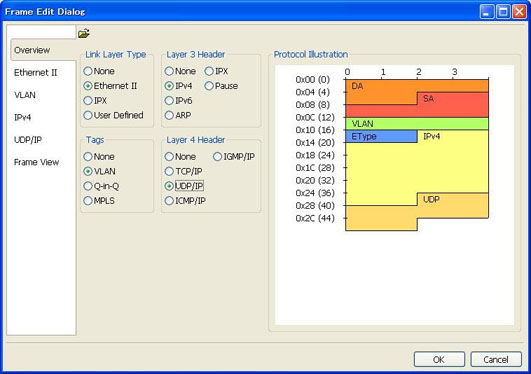This screenshot has height=374, width=531.
Task: Open the Ethernet II tab in sidebar
Action: coord(36,72)
